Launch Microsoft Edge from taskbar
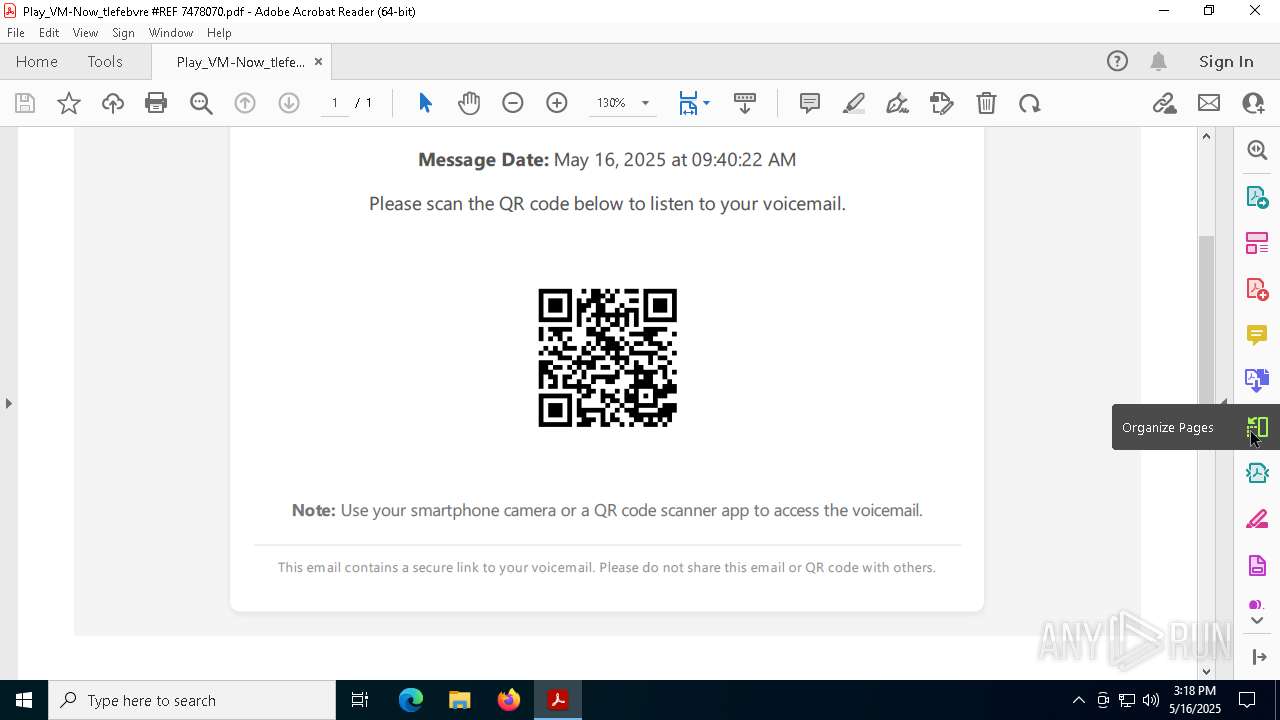 coord(411,700)
